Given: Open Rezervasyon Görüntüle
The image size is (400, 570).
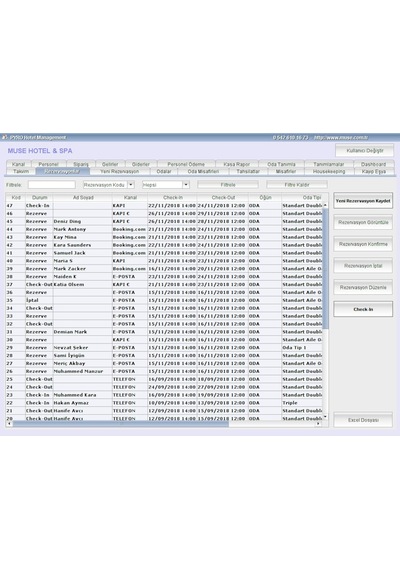Looking at the screenshot, I should pyautogui.click(x=363, y=222).
